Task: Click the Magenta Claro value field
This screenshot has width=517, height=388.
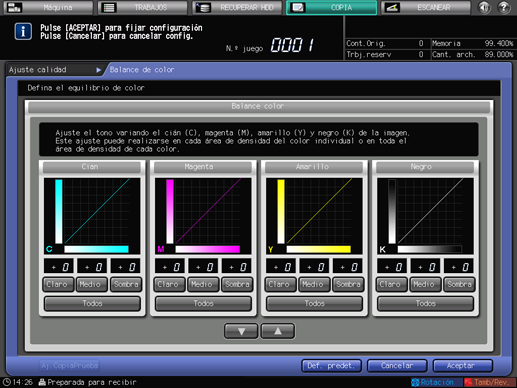Action: tap(170, 266)
